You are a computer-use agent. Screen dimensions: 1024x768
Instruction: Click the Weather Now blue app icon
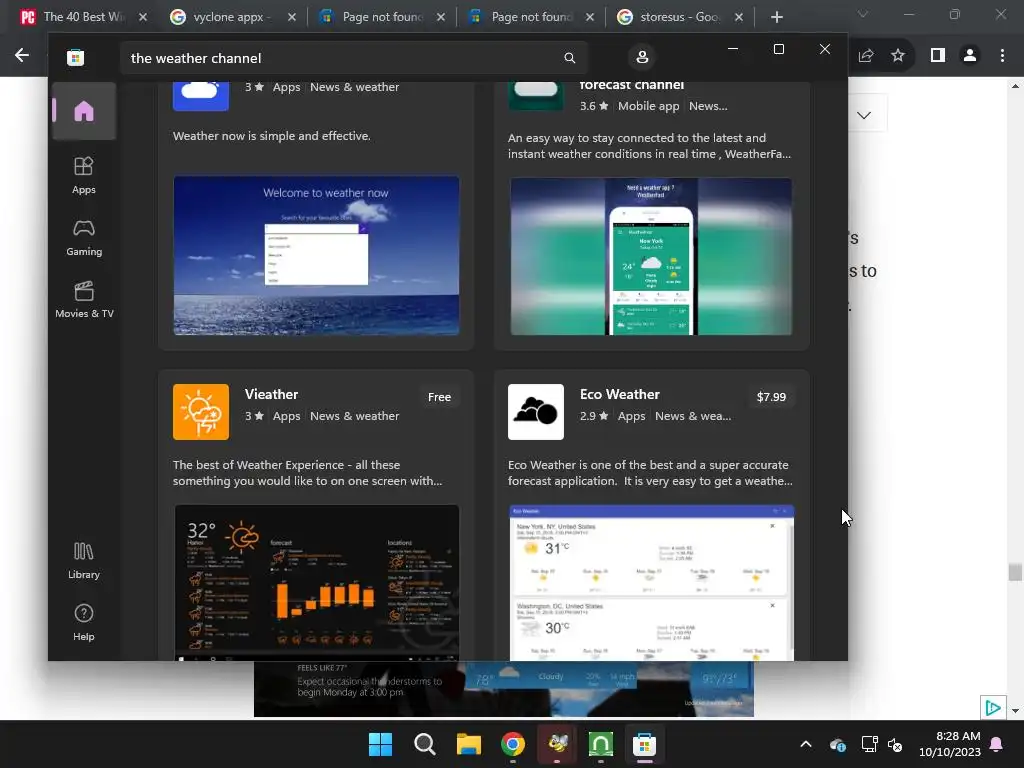coord(201,96)
